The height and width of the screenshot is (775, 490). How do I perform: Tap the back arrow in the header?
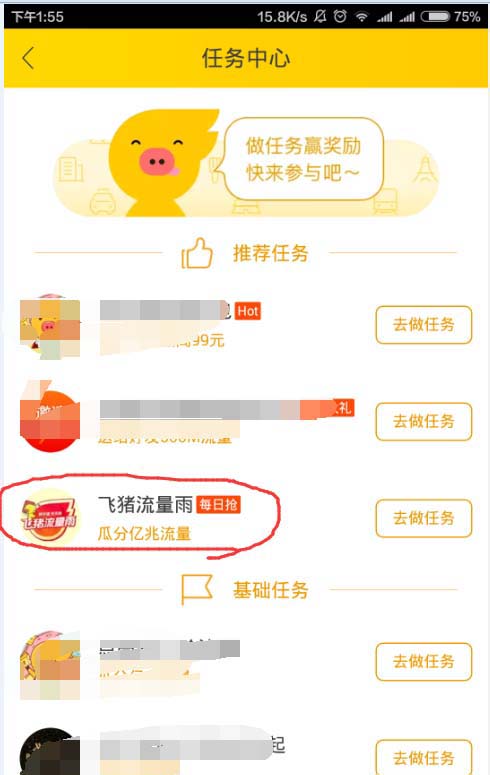coord(28,58)
